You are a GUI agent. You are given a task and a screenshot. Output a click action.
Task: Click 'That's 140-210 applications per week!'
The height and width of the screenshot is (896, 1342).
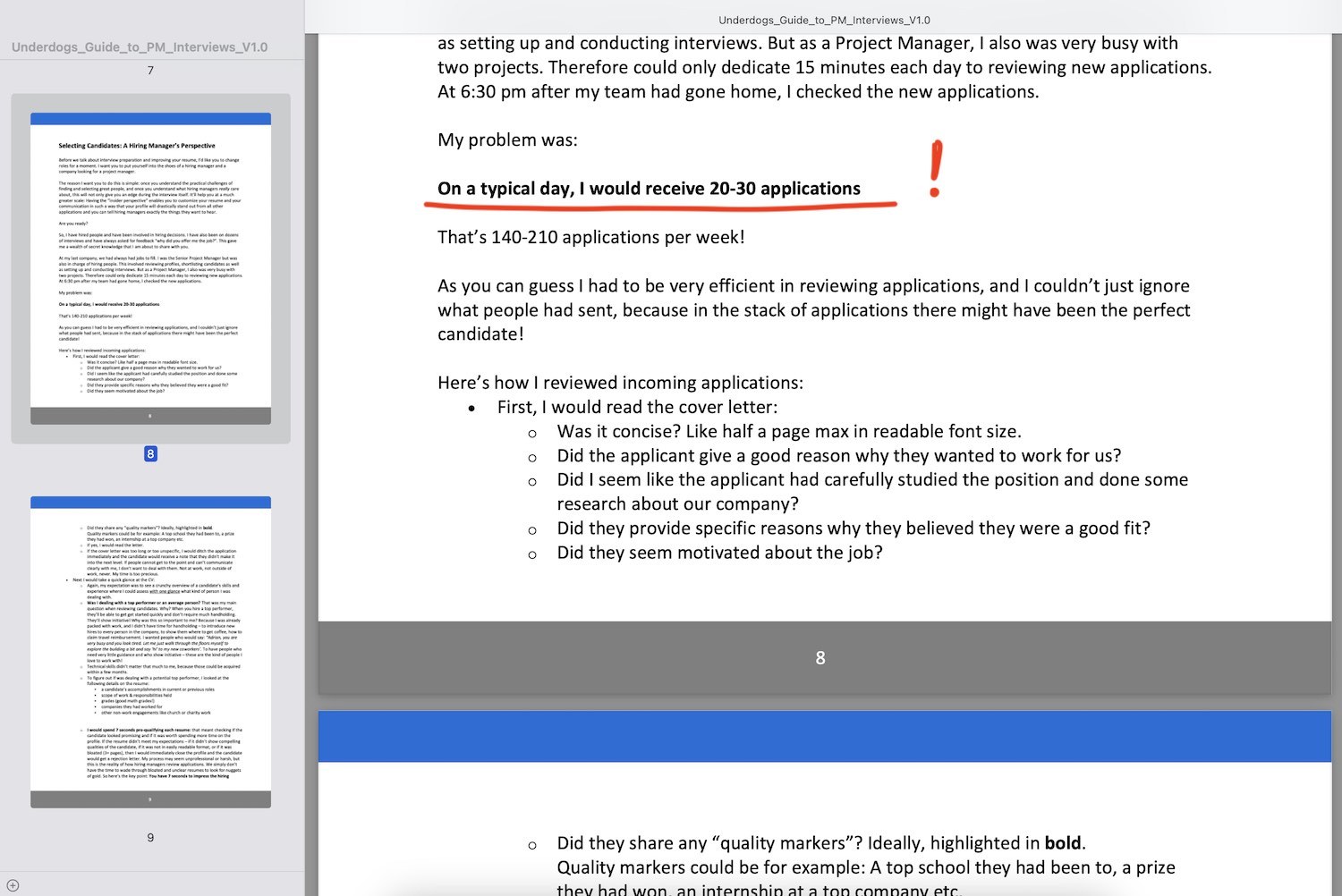590,237
